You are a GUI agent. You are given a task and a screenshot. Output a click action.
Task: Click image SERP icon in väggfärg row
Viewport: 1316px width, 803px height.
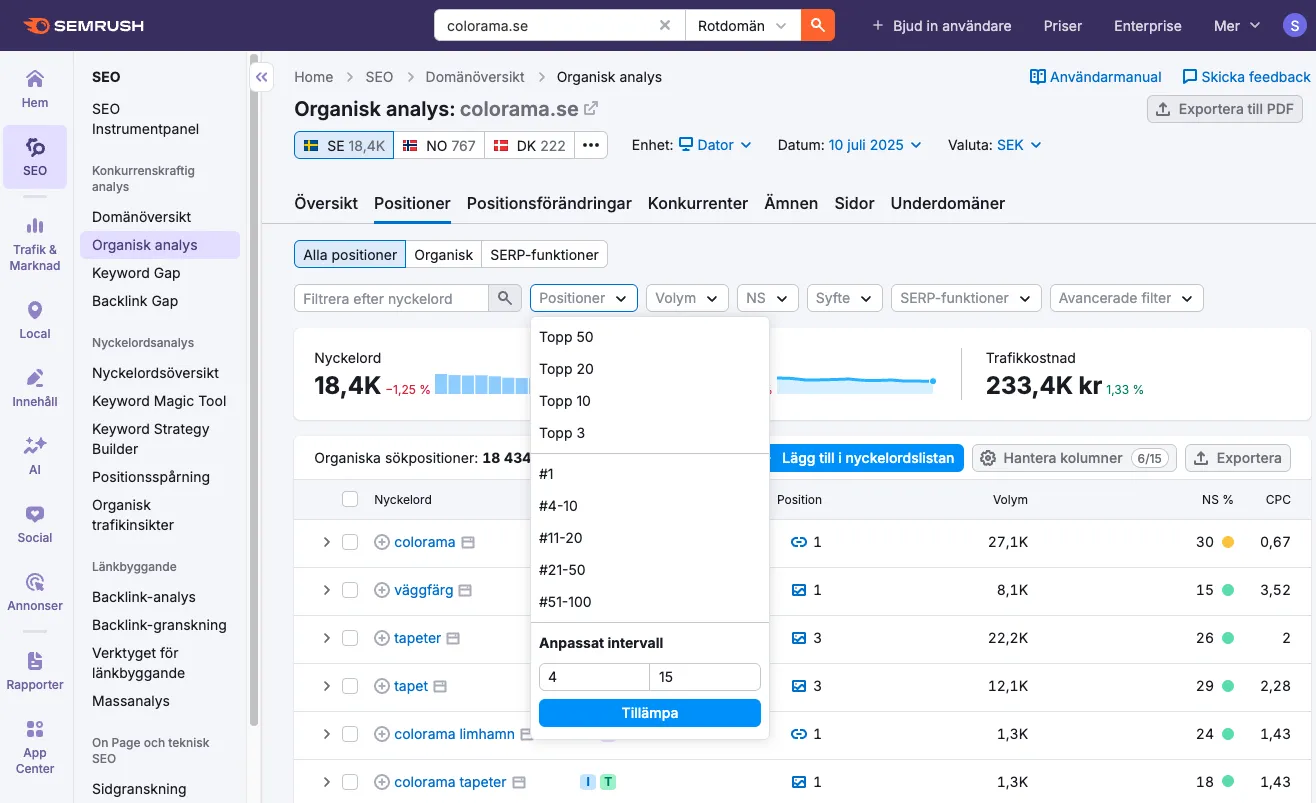[799, 590]
